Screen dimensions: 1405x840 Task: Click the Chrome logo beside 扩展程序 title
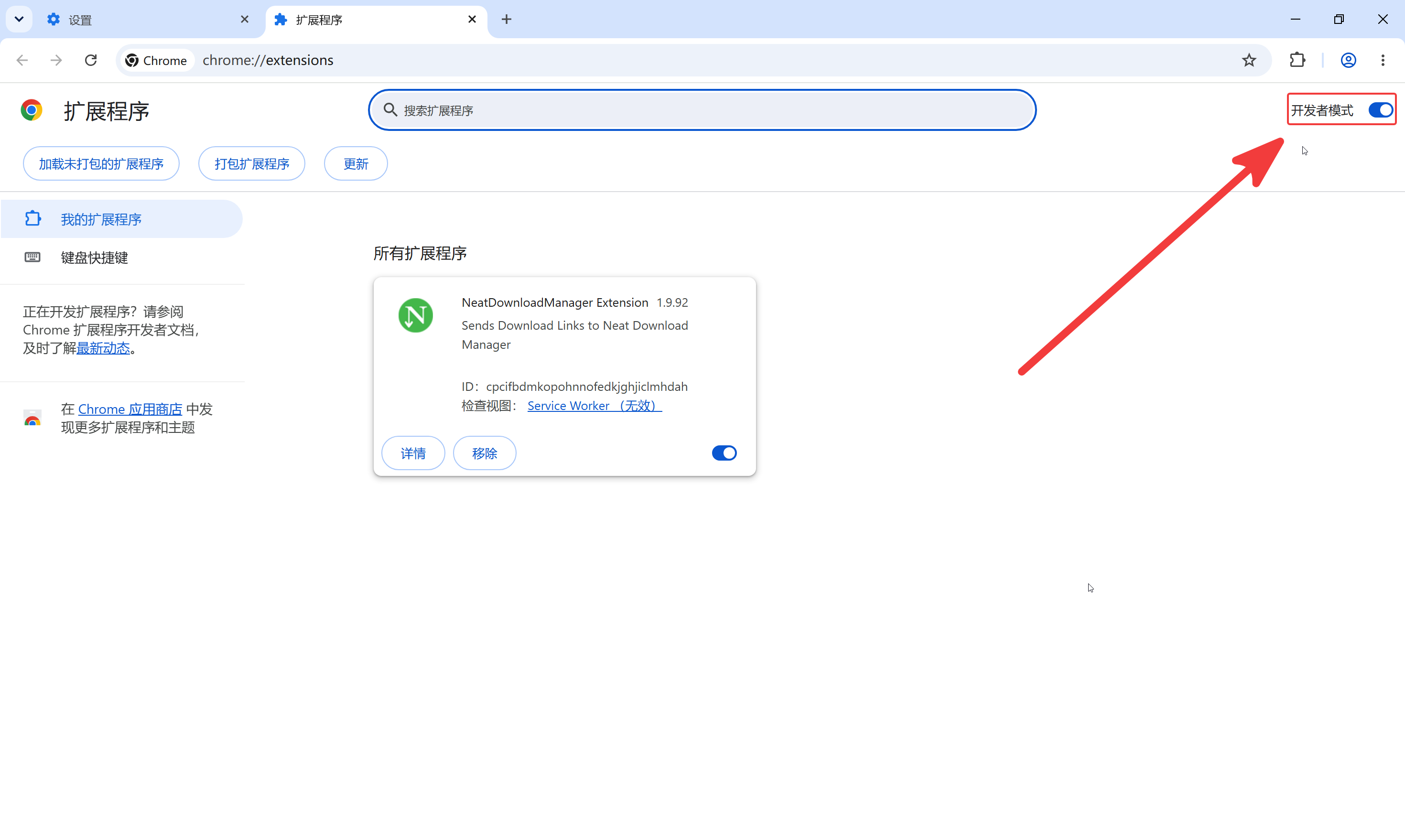point(32,110)
